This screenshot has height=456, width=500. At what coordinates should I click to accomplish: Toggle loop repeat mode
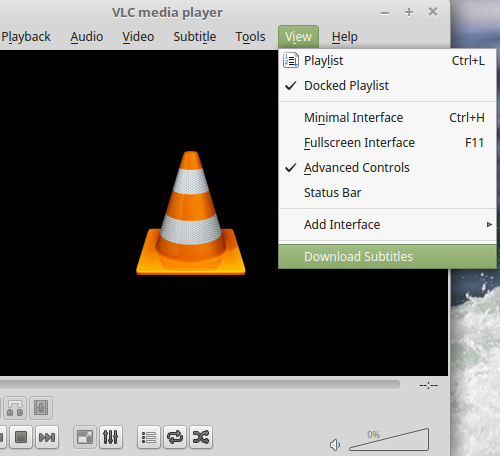point(175,437)
